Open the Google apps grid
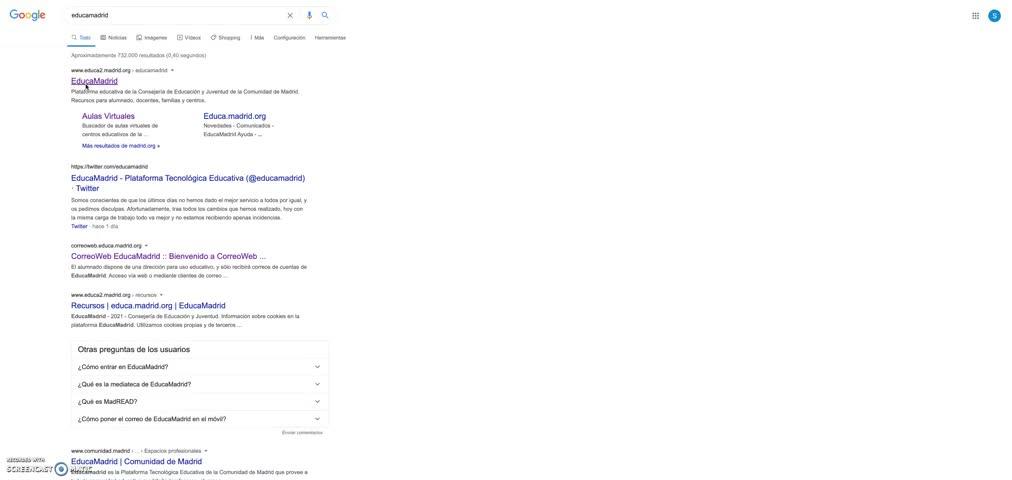The height and width of the screenshot is (480, 1012). pyautogui.click(x=975, y=15)
